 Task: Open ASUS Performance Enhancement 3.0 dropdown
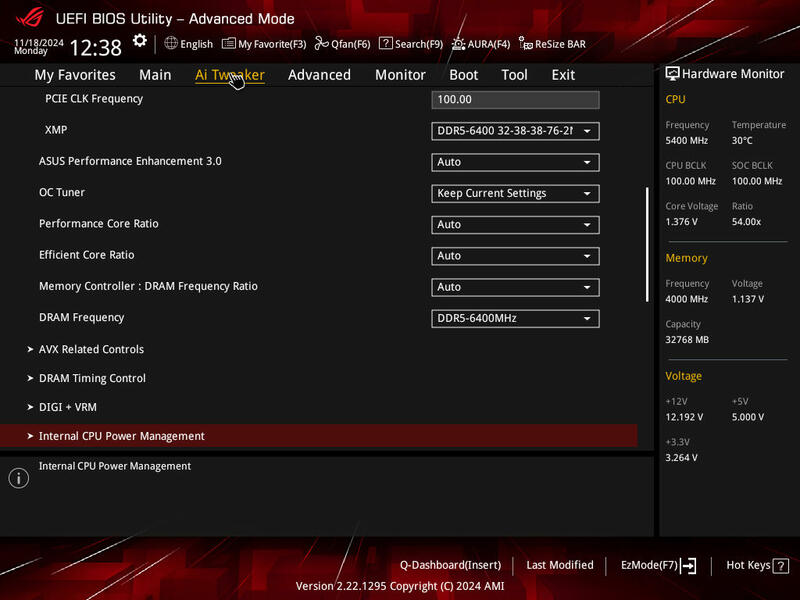pyautogui.click(x=515, y=162)
